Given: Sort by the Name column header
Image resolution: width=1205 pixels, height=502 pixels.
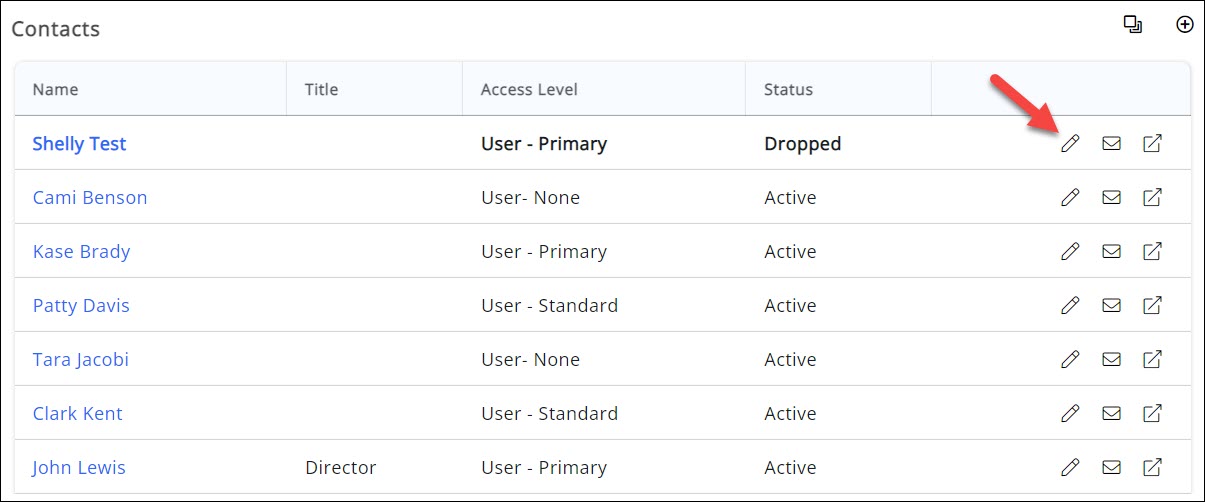Looking at the screenshot, I should [55, 90].
